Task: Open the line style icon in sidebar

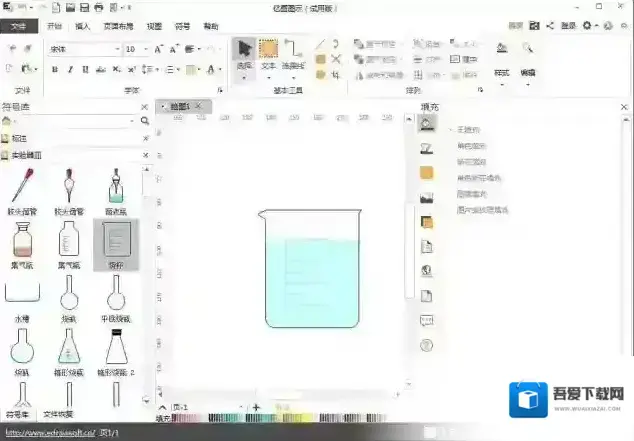Action: (426, 148)
